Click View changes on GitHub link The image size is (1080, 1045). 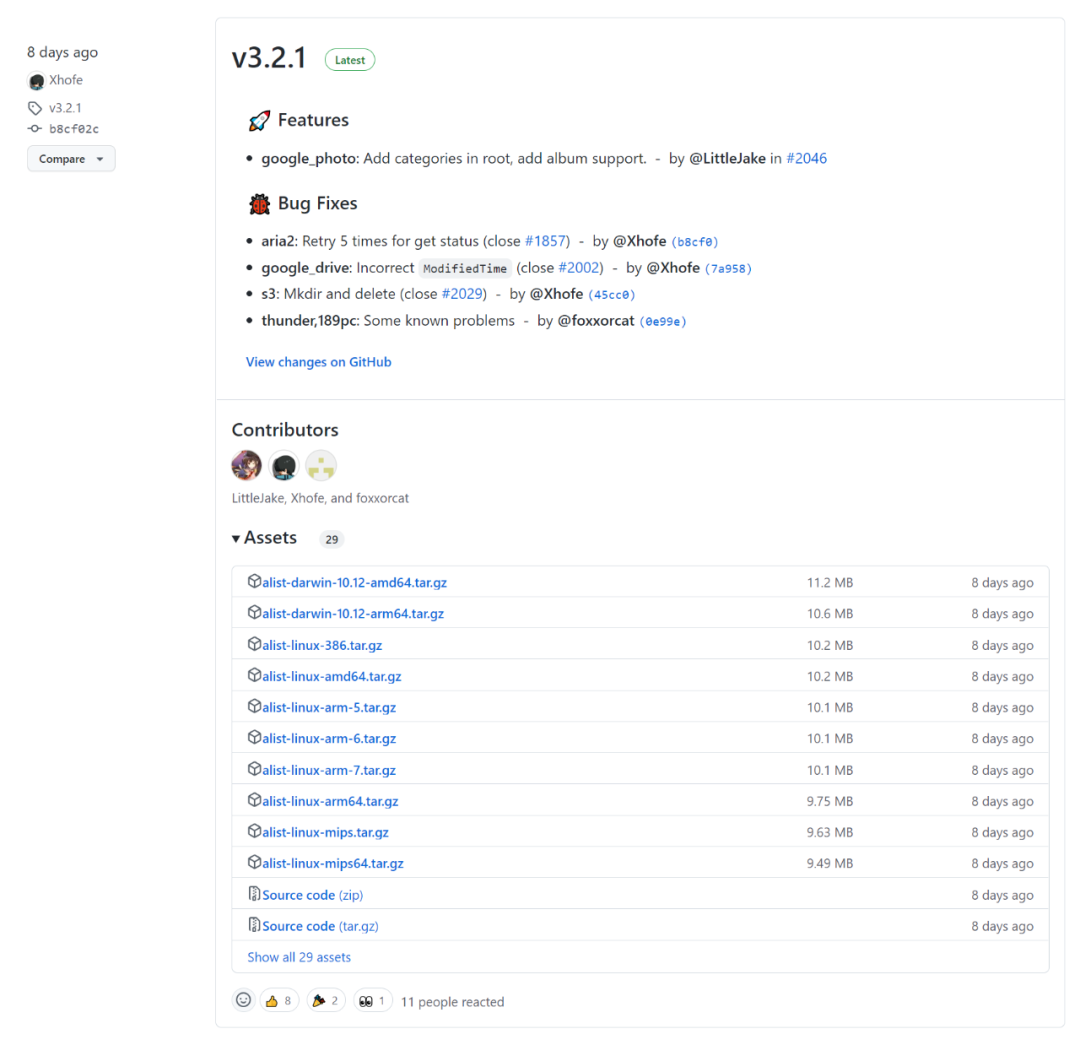[319, 362]
